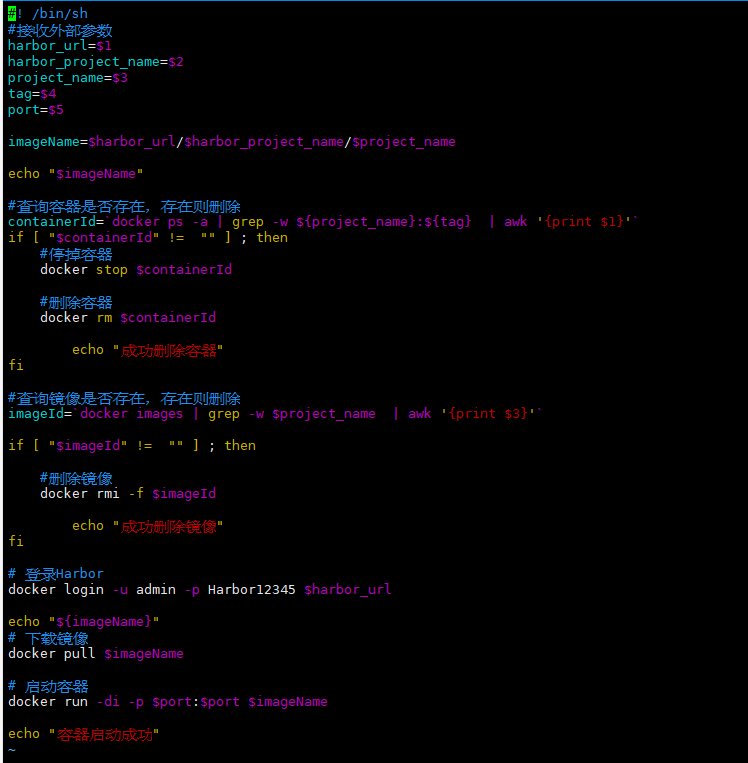Click the comment '#查询镜像是否存在，存在则删除'

pyautogui.click(x=124, y=399)
